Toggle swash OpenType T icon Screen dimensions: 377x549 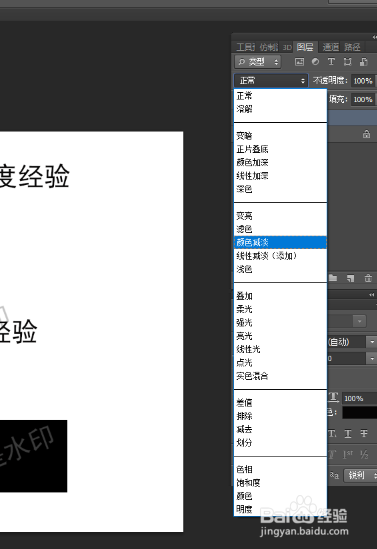pyautogui.click(x=333, y=454)
